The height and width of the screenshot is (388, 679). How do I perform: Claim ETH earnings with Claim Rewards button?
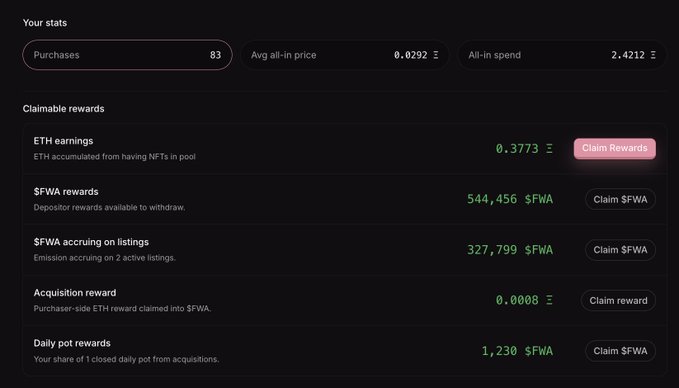pyautogui.click(x=614, y=149)
